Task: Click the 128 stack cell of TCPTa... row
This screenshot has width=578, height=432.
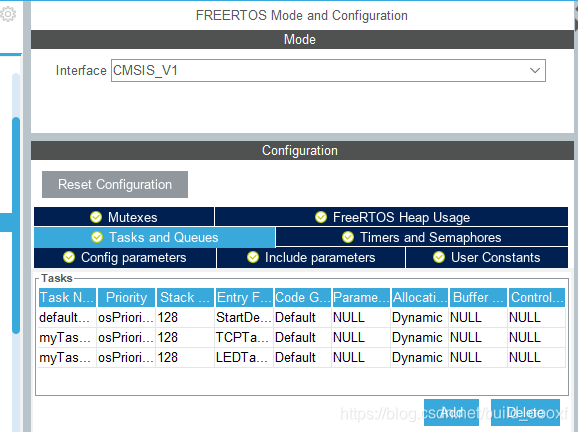Action: (x=185, y=337)
